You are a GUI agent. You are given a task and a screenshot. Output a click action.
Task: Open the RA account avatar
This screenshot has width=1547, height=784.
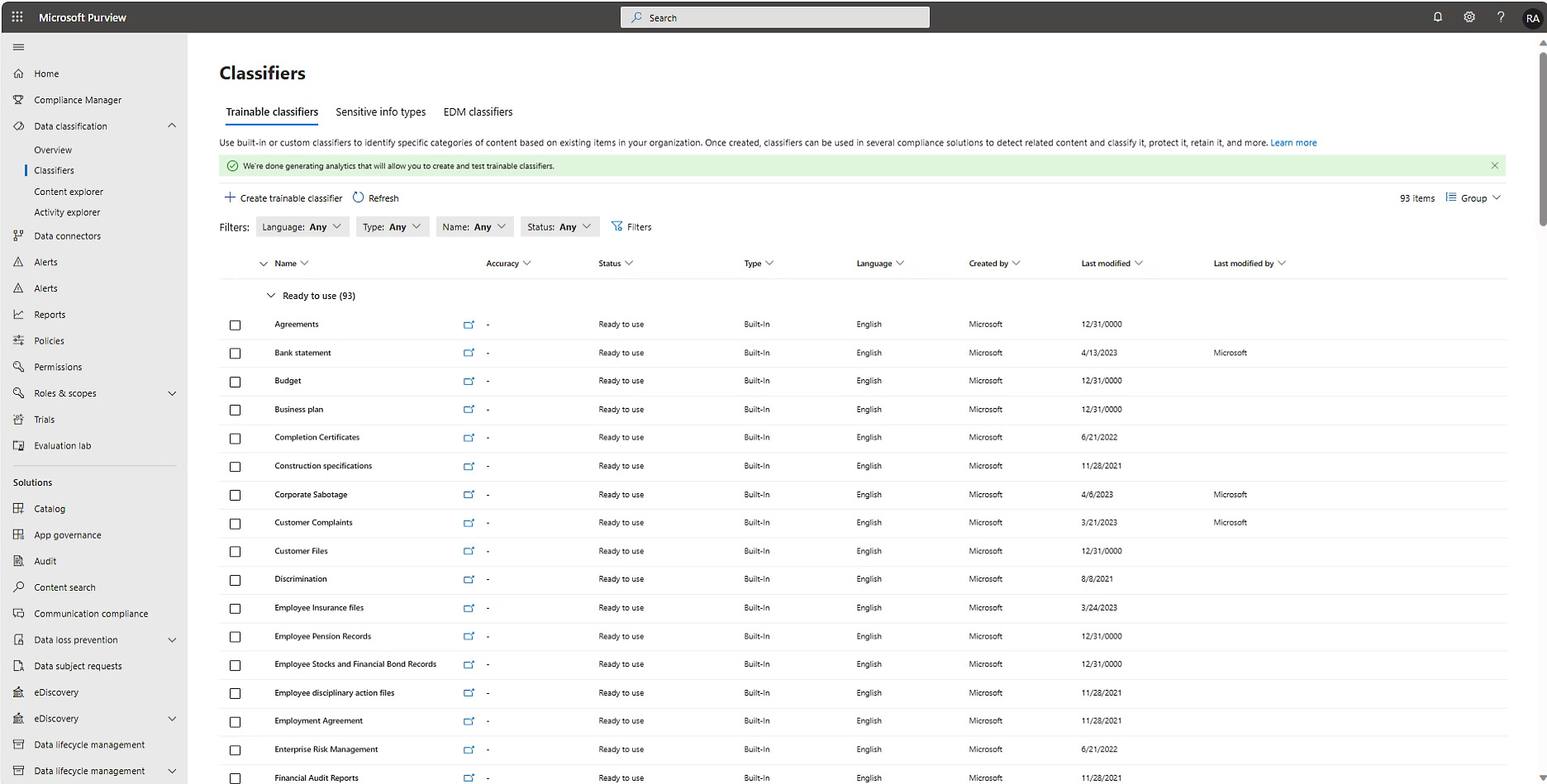pos(1533,18)
